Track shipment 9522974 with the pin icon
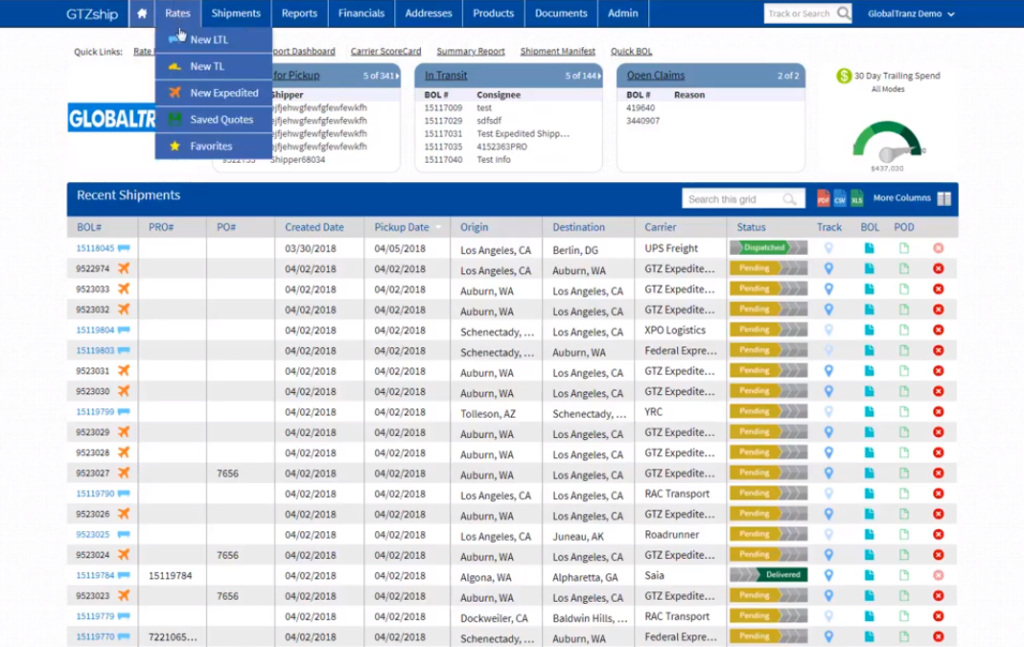The height and width of the screenshot is (647, 1024). coord(829,268)
